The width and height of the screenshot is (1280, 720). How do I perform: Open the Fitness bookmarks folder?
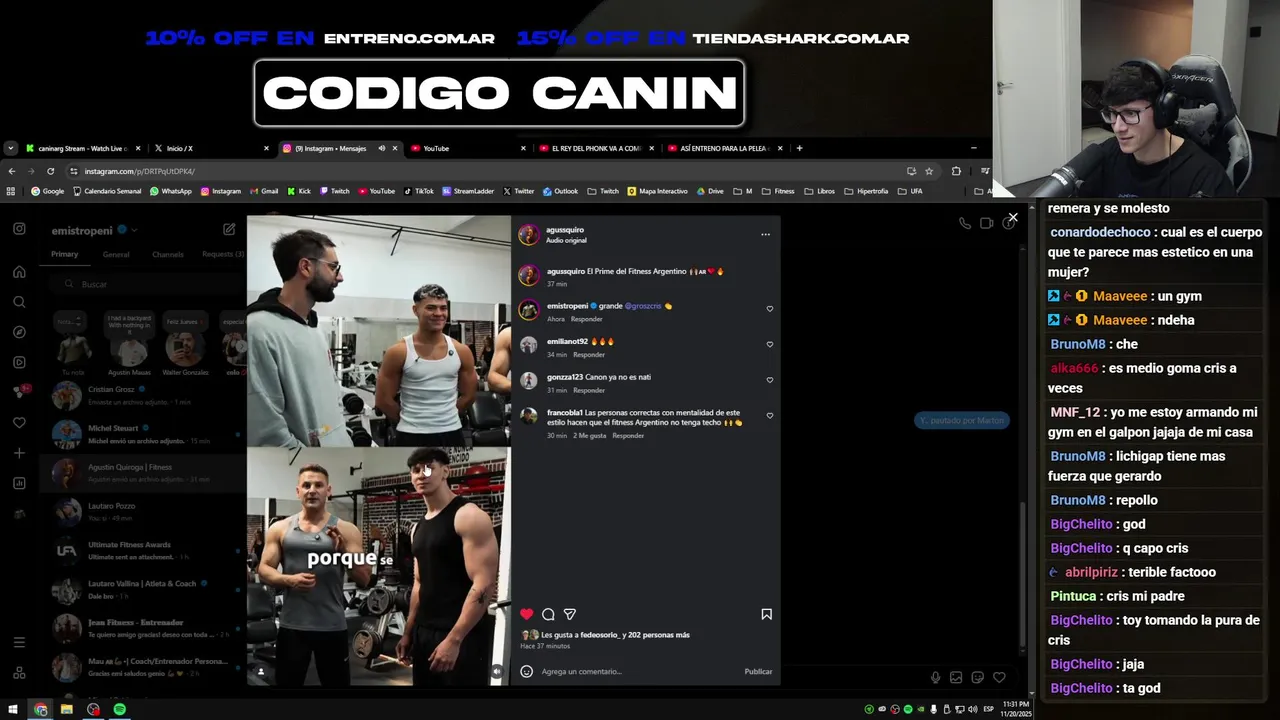click(778, 191)
